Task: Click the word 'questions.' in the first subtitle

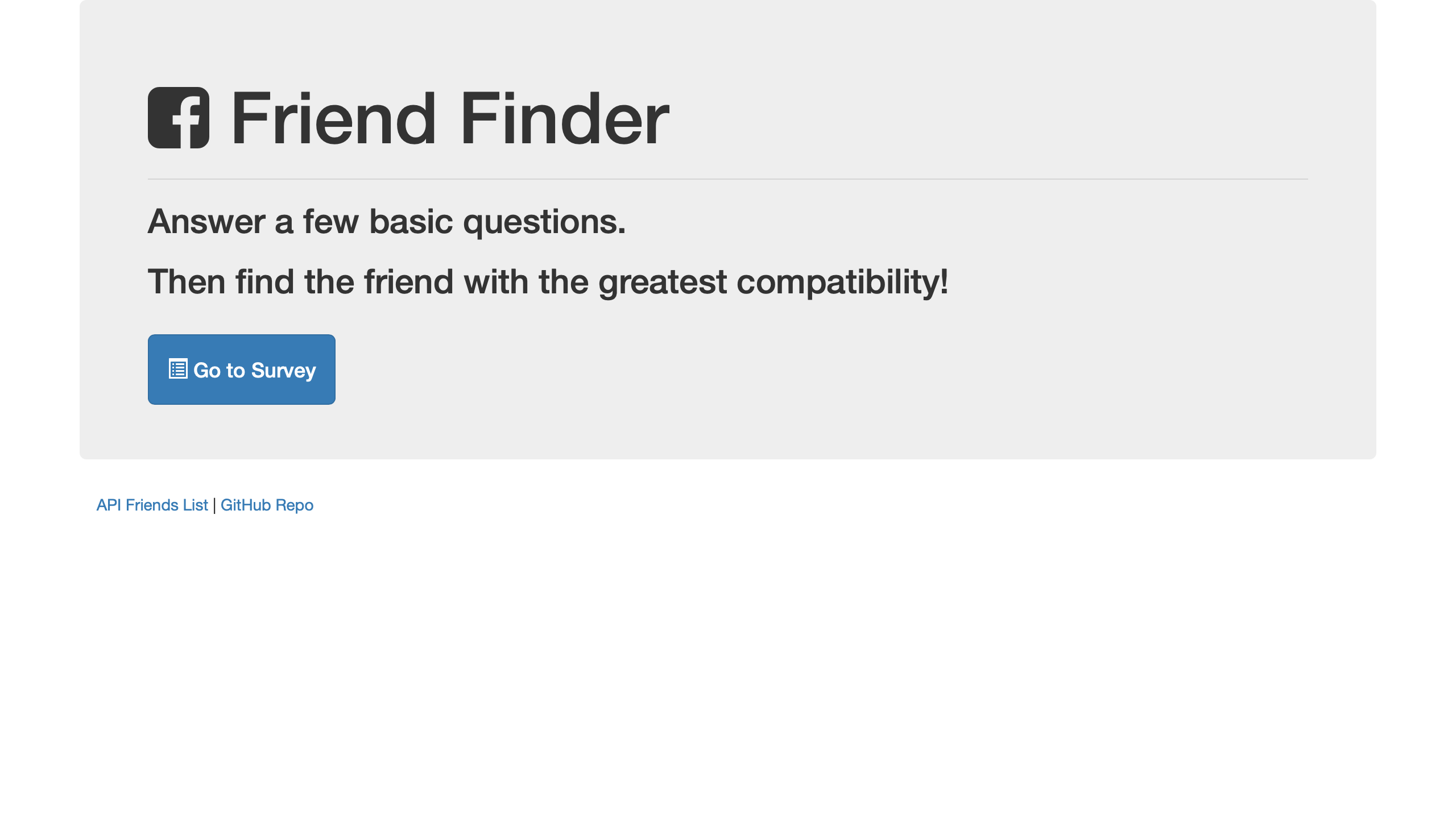Action: (544, 223)
